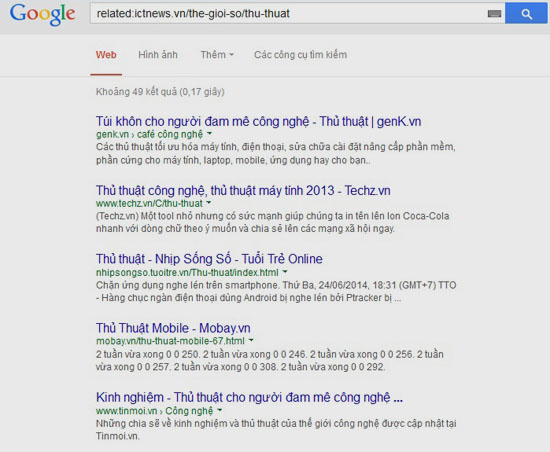Click mobay.vn/thu-thuat-mobile-67.html URL text
Viewport: 550px width, 452px height.
170,341
